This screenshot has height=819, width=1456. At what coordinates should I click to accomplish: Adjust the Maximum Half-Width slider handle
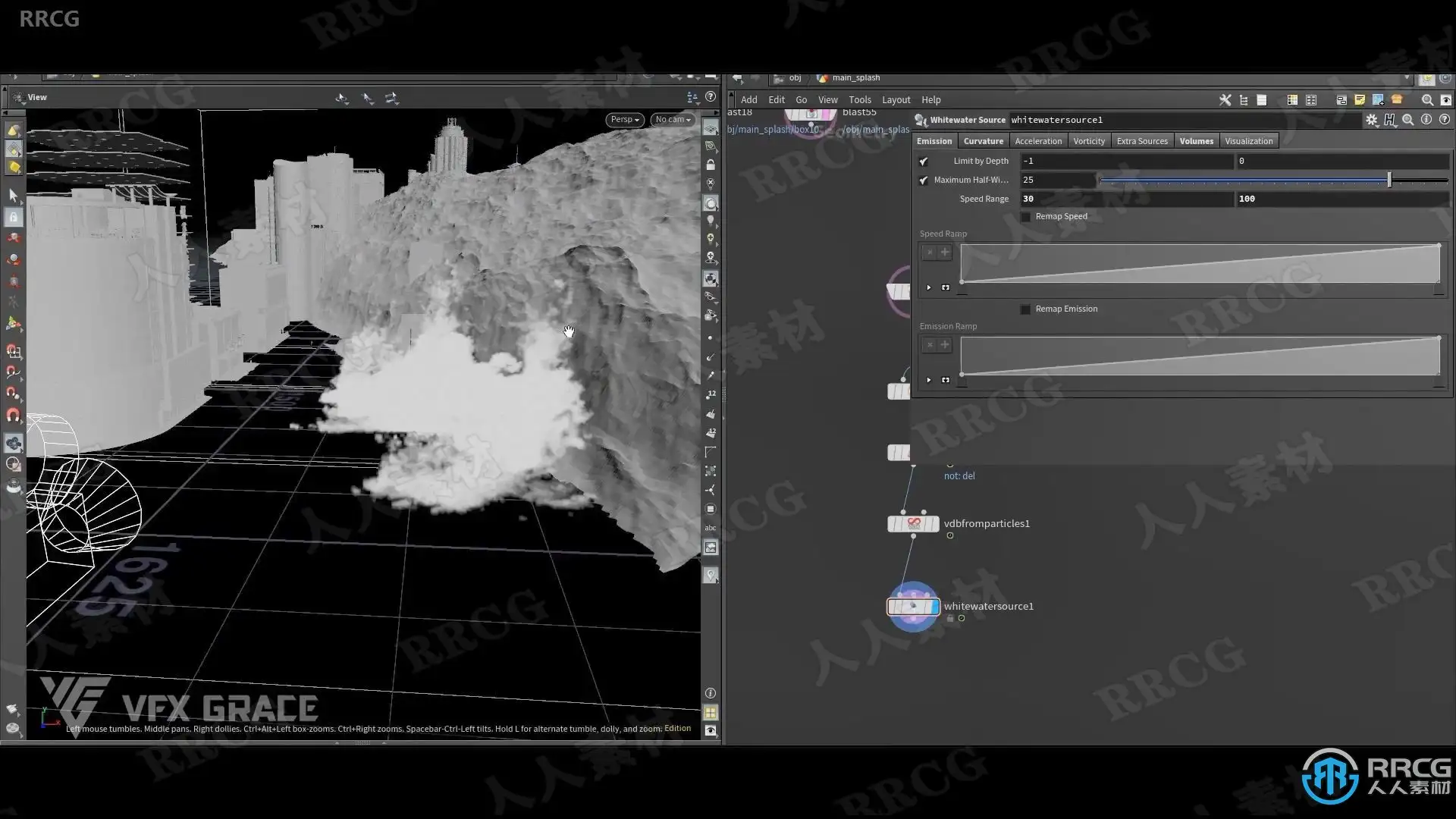point(1389,180)
